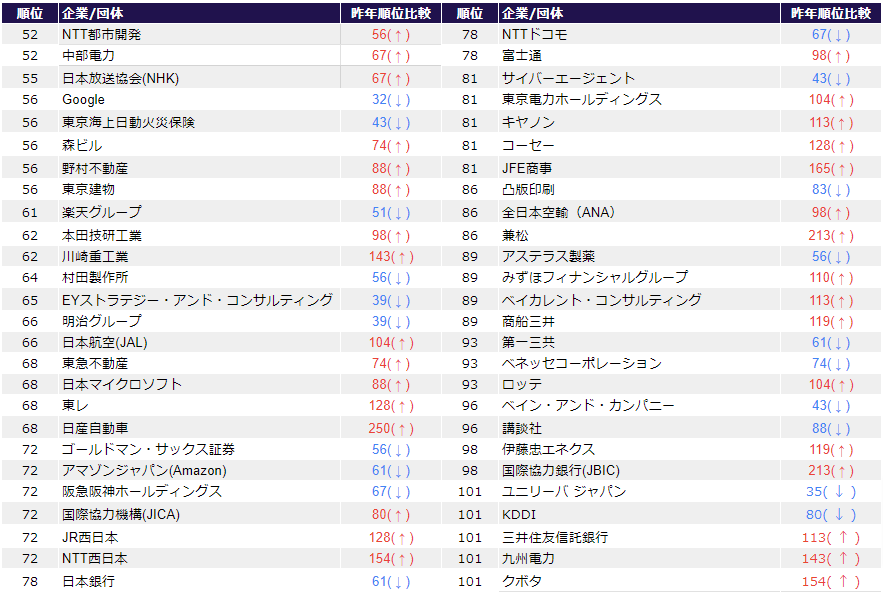
Task: Select ベイン・アンド・カンパニー entry
Action: [588, 406]
